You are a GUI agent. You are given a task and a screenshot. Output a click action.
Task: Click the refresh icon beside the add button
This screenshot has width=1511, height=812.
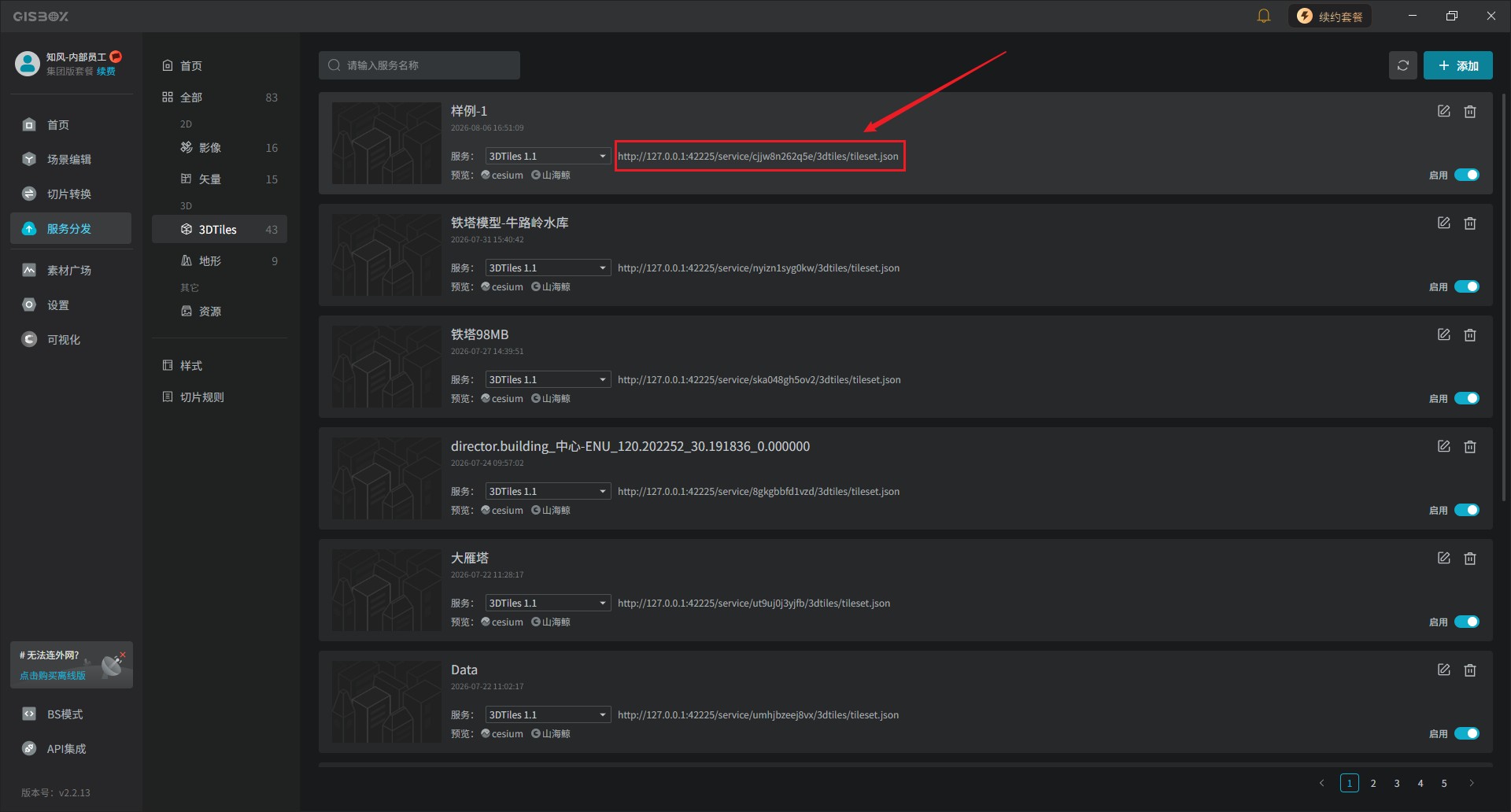point(1403,65)
